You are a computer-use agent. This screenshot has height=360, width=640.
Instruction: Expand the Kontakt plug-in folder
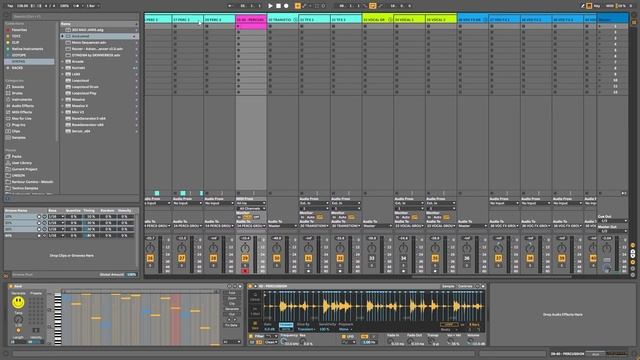[x=62, y=68]
